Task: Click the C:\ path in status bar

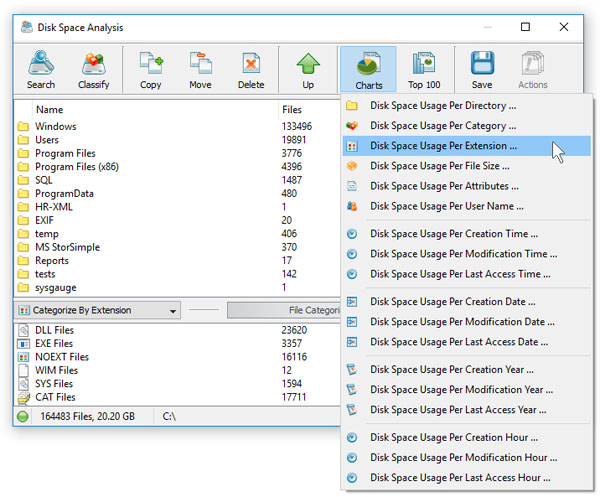Action: (169, 416)
